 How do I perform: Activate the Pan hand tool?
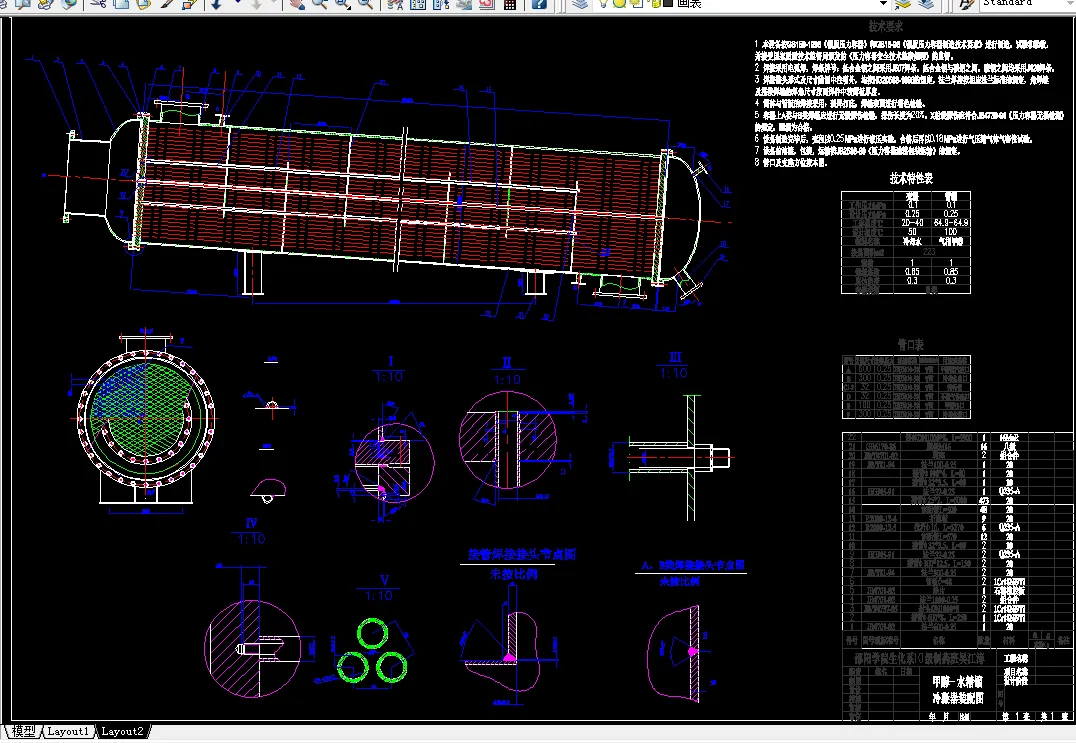296,3
